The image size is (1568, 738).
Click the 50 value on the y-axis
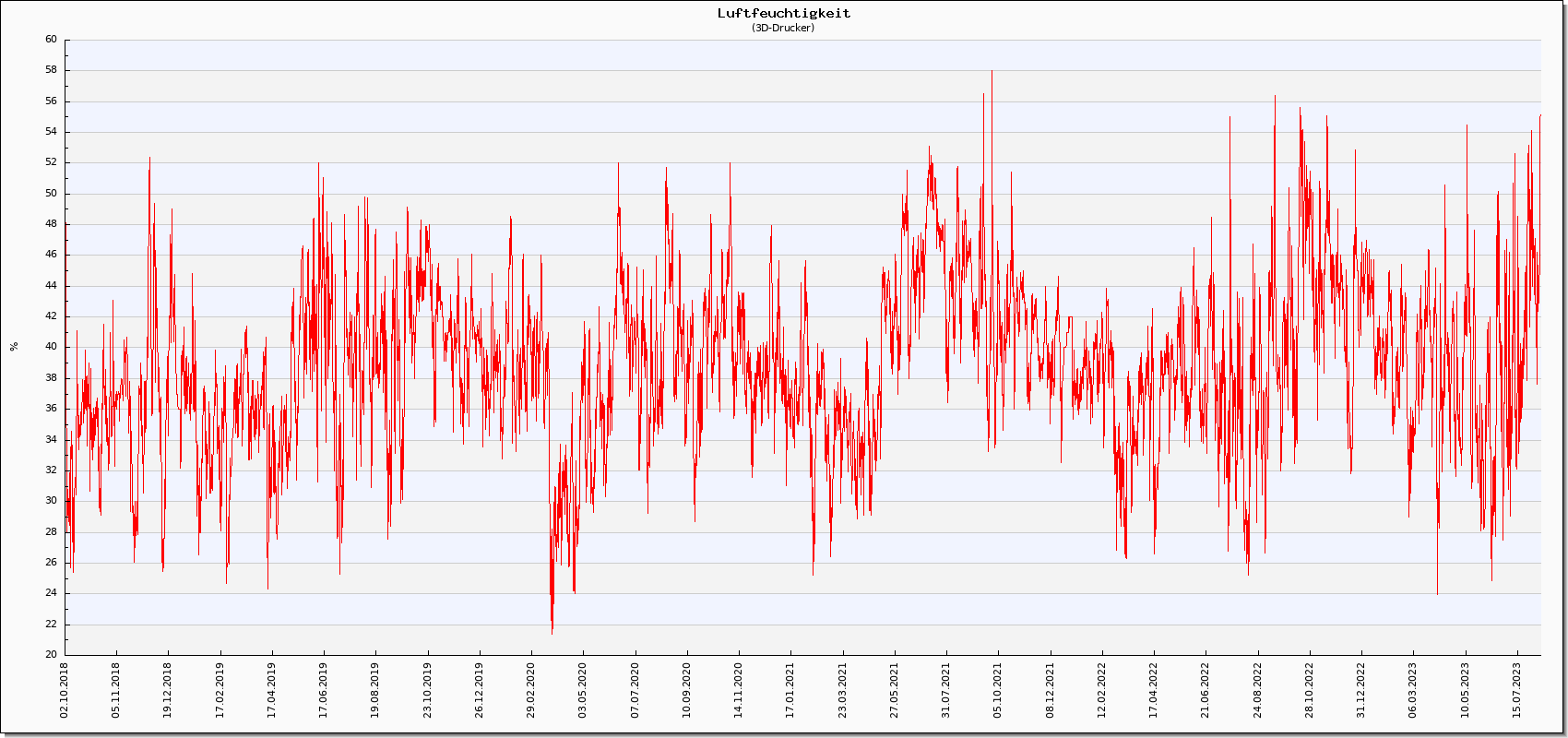[x=51, y=194]
